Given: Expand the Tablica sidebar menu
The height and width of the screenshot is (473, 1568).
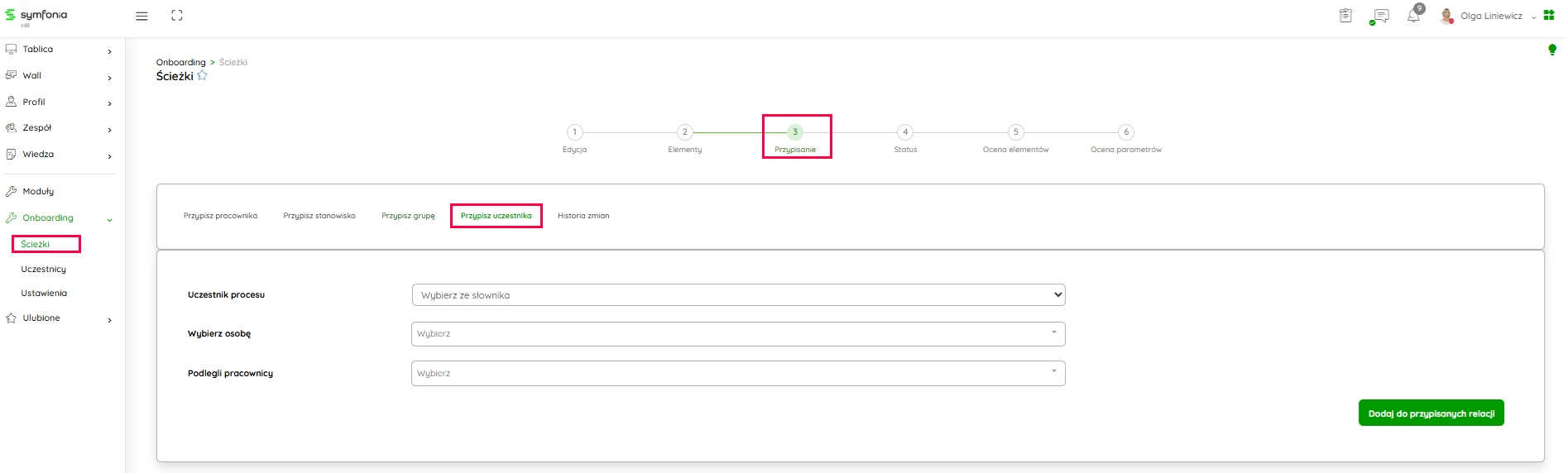Looking at the screenshot, I should coord(58,50).
